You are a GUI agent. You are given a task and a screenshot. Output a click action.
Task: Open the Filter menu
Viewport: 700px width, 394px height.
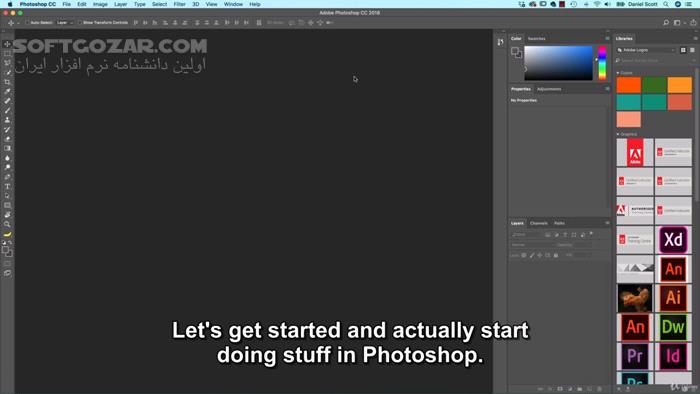click(179, 4)
